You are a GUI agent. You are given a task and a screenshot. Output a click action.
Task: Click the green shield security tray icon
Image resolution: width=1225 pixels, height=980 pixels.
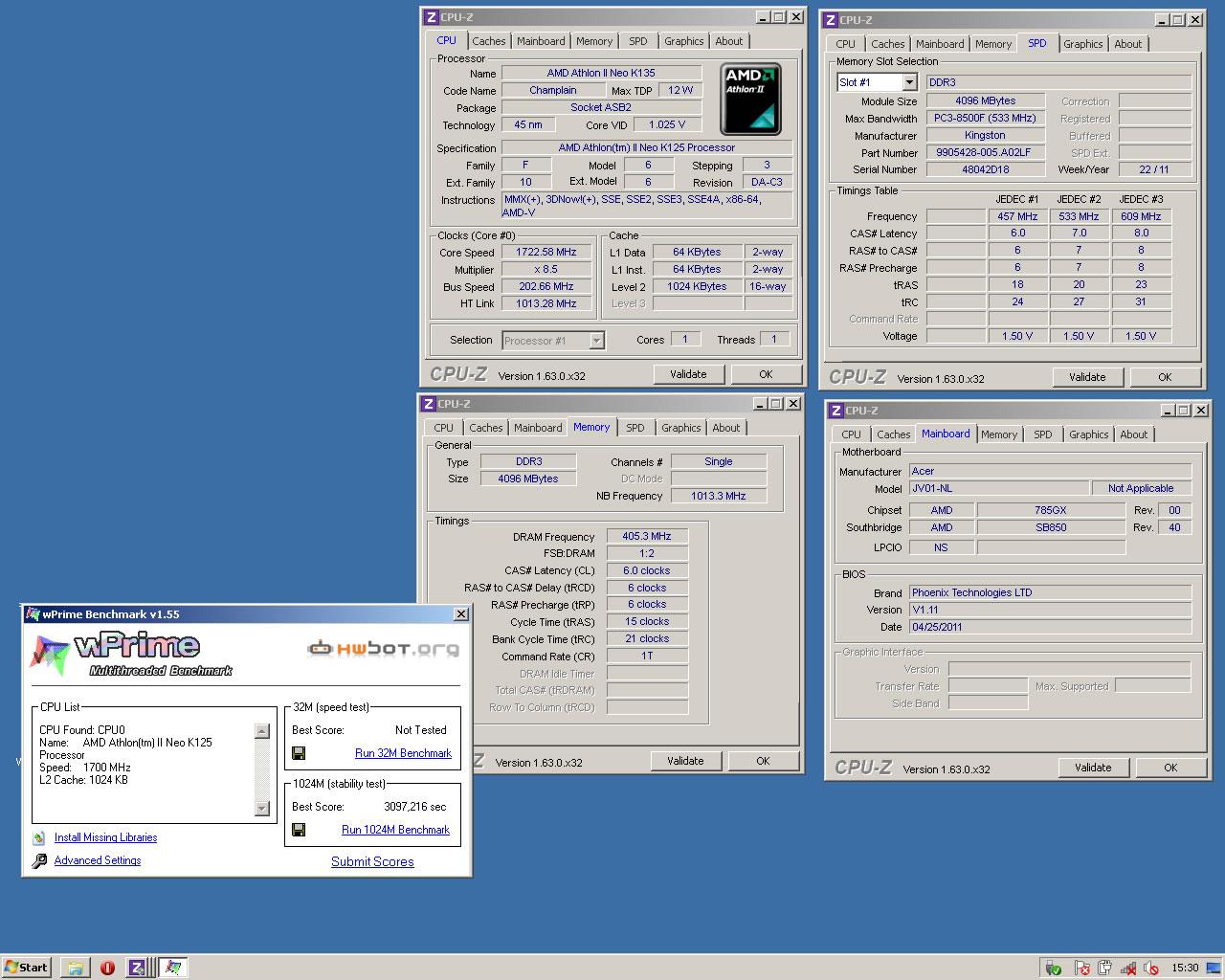1054,969
